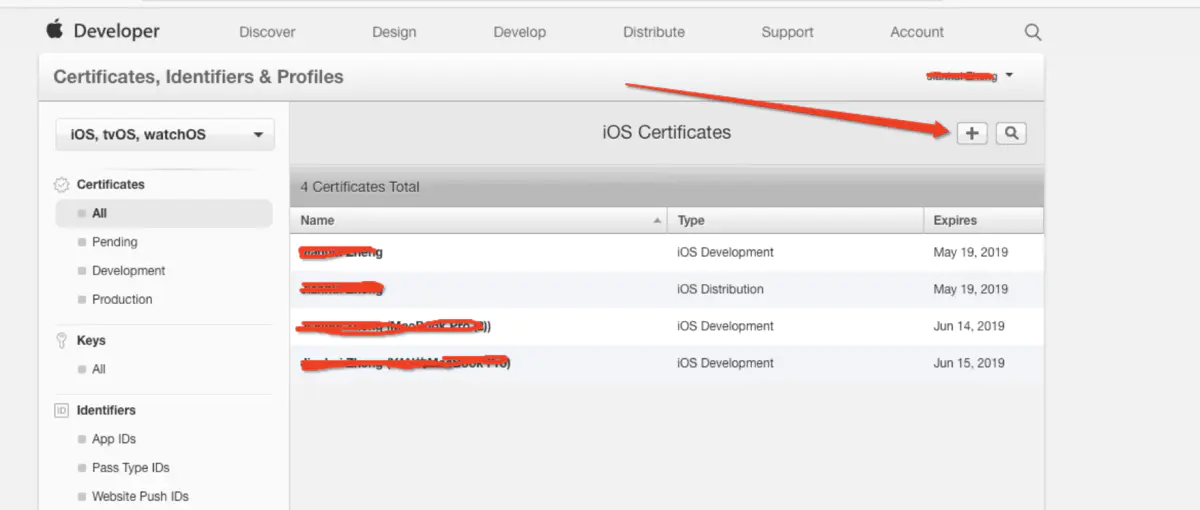The height and width of the screenshot is (510, 1200).
Task: Open App IDs in Identifiers
Action: tap(113, 440)
